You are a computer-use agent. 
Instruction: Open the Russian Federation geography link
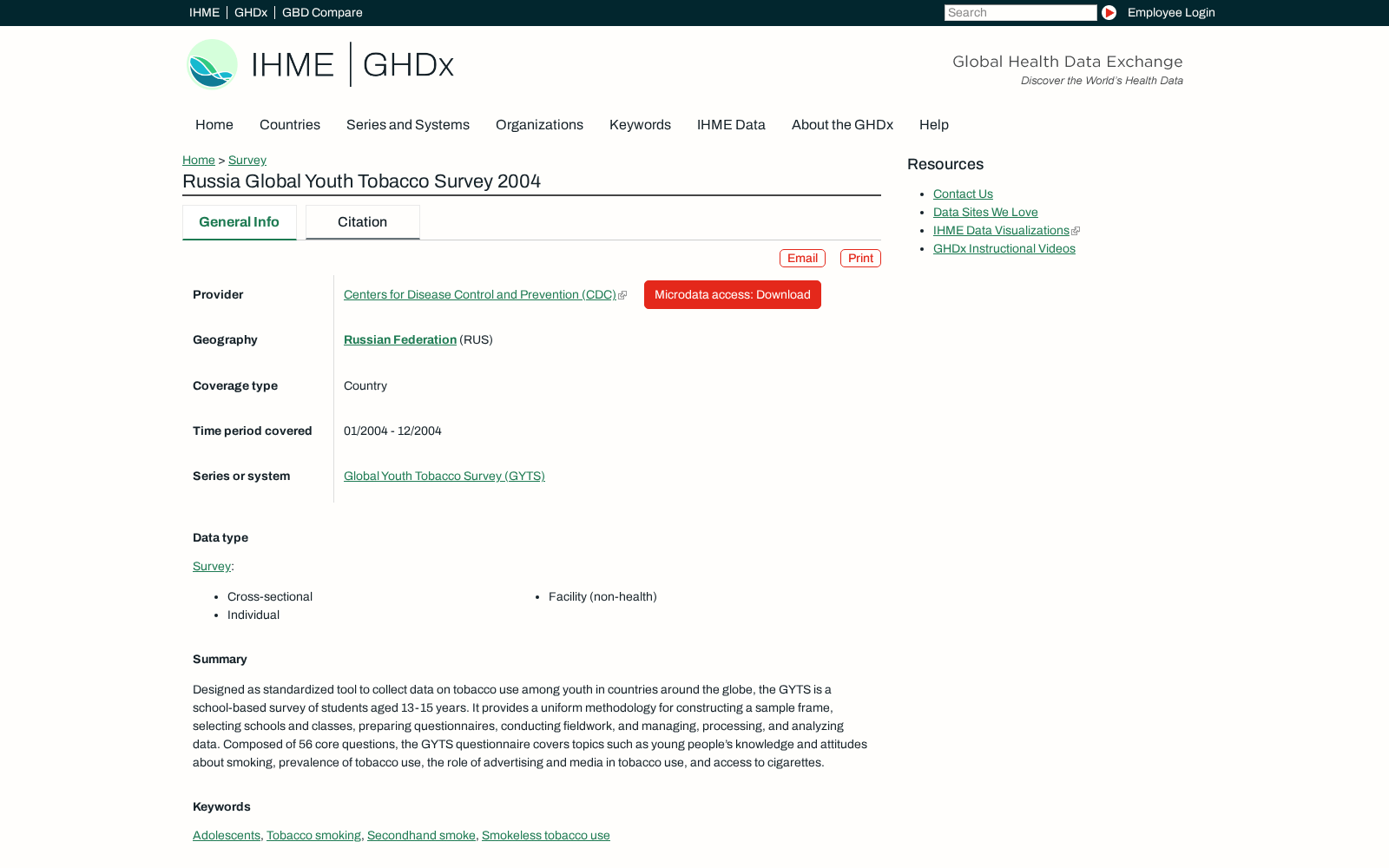pos(400,340)
